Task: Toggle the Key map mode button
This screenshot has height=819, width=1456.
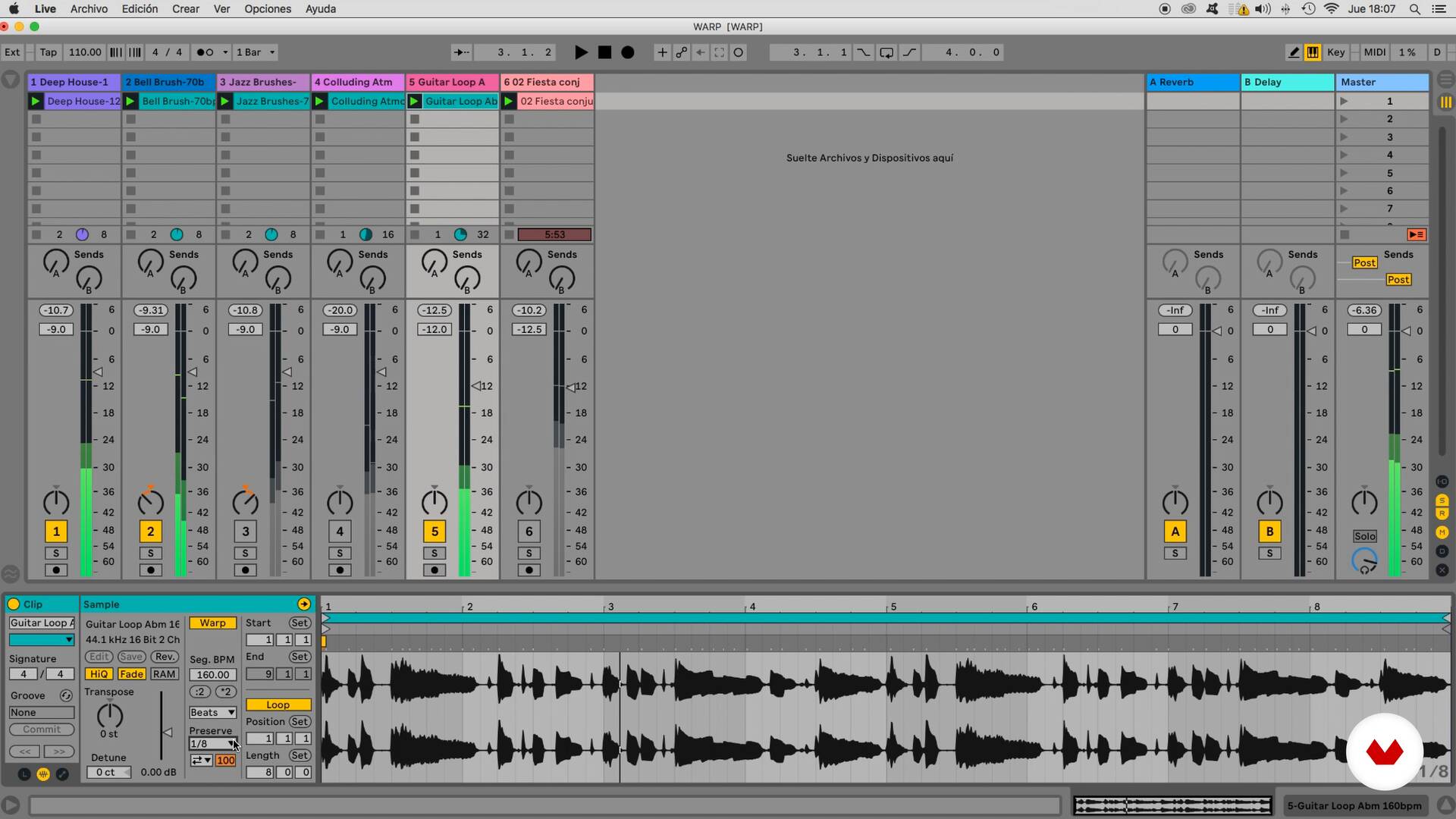Action: [x=1336, y=52]
